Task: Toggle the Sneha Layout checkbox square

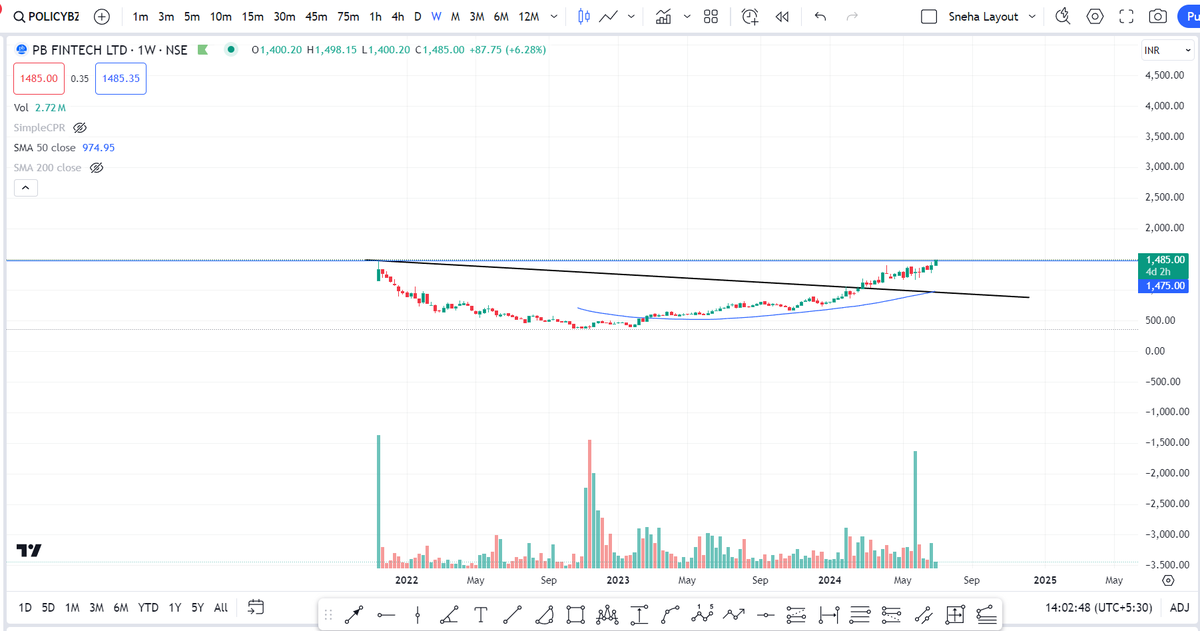Action: tap(929, 17)
